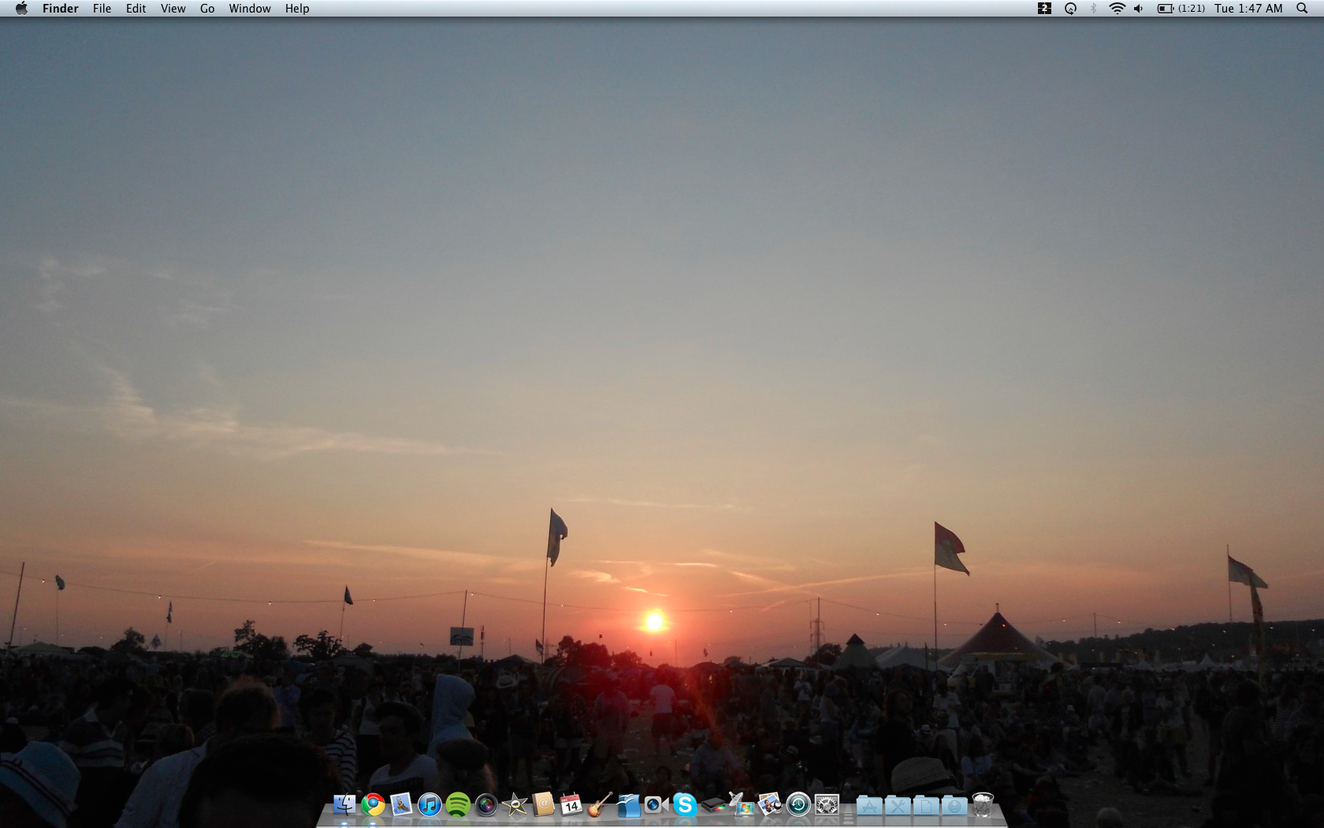This screenshot has height=828, width=1324.
Task: Open Photo Booth camera lens icon in Dock
Action: click(486, 804)
